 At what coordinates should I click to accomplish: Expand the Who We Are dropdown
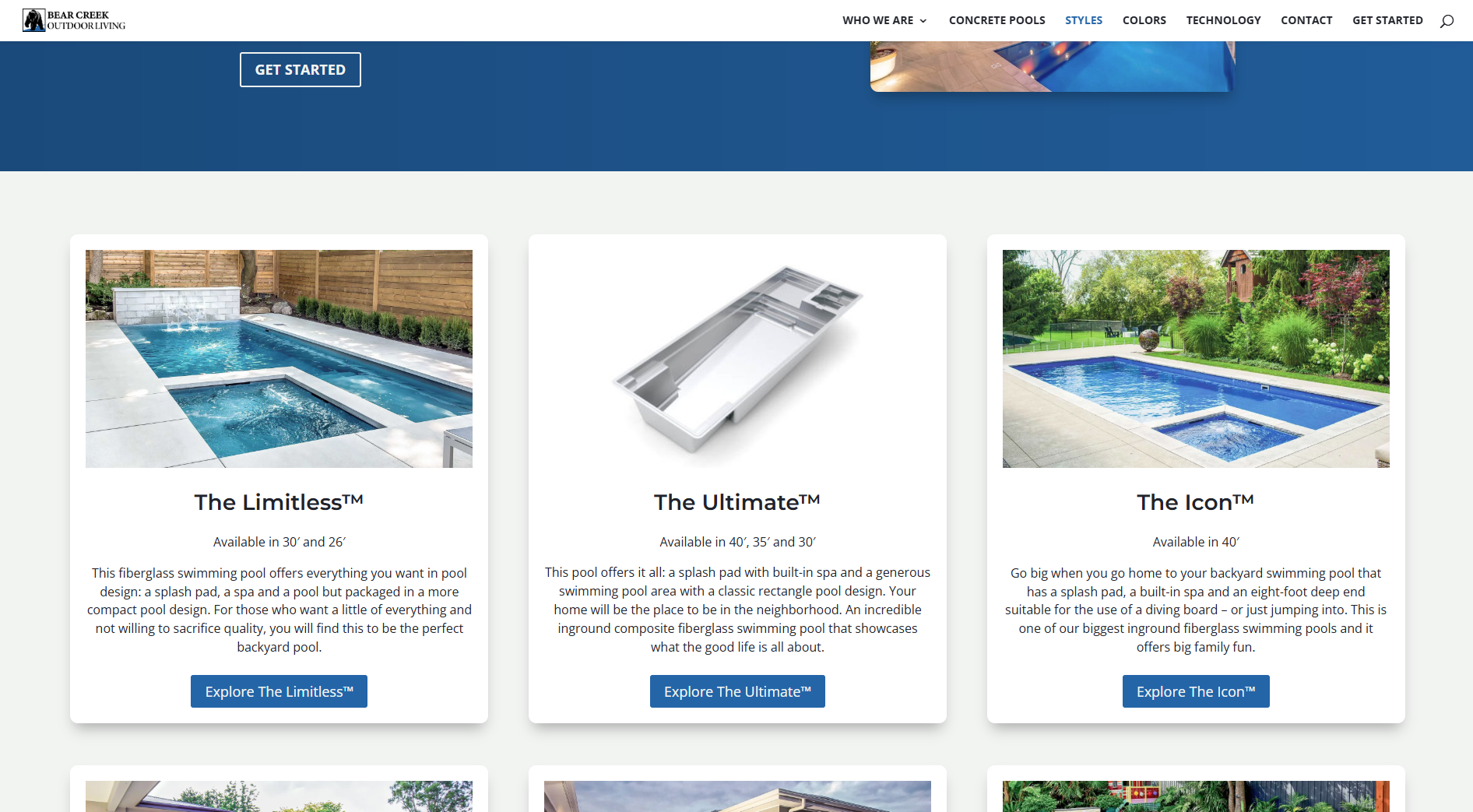tap(884, 20)
